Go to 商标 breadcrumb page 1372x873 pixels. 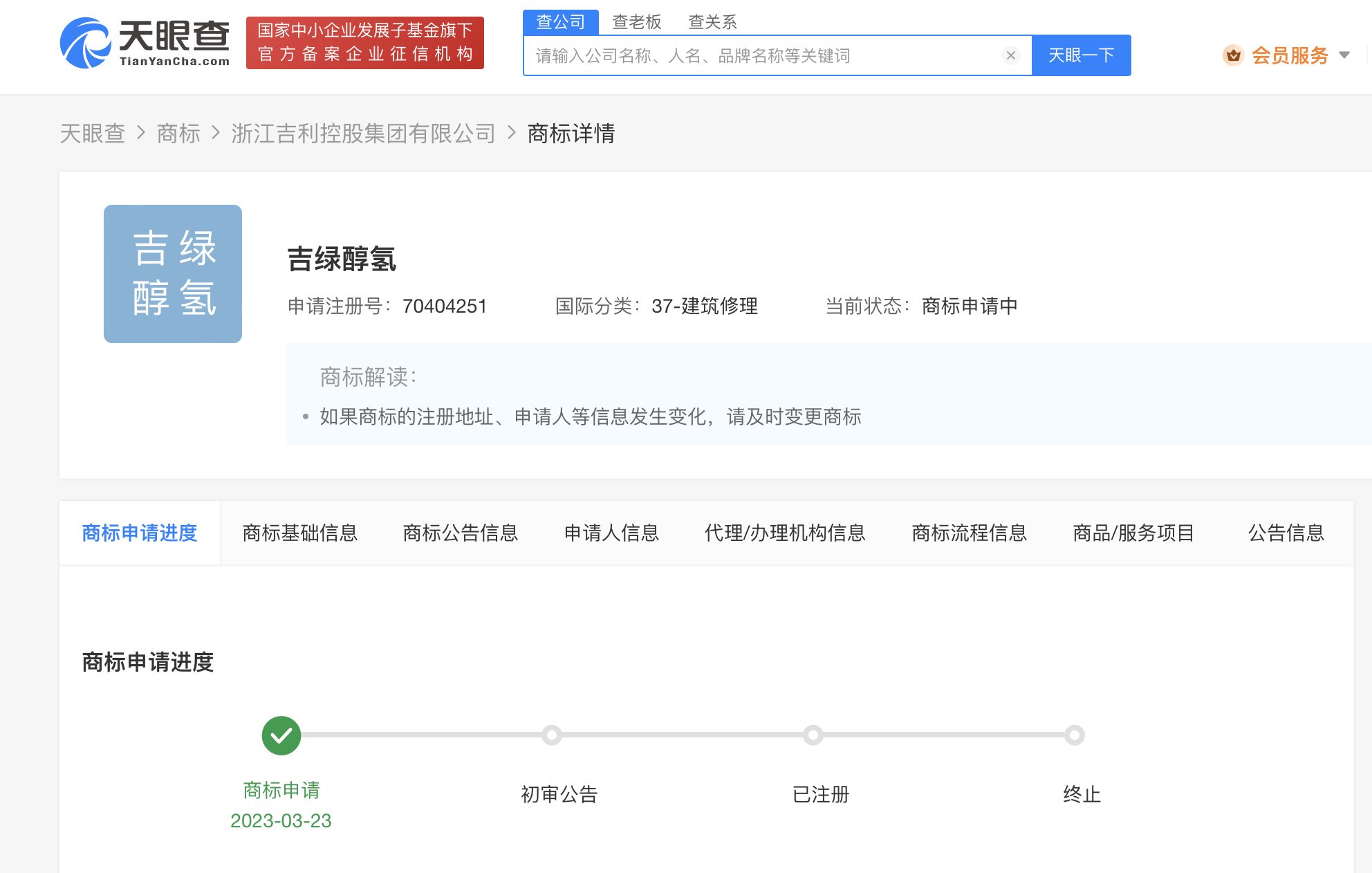[178, 134]
